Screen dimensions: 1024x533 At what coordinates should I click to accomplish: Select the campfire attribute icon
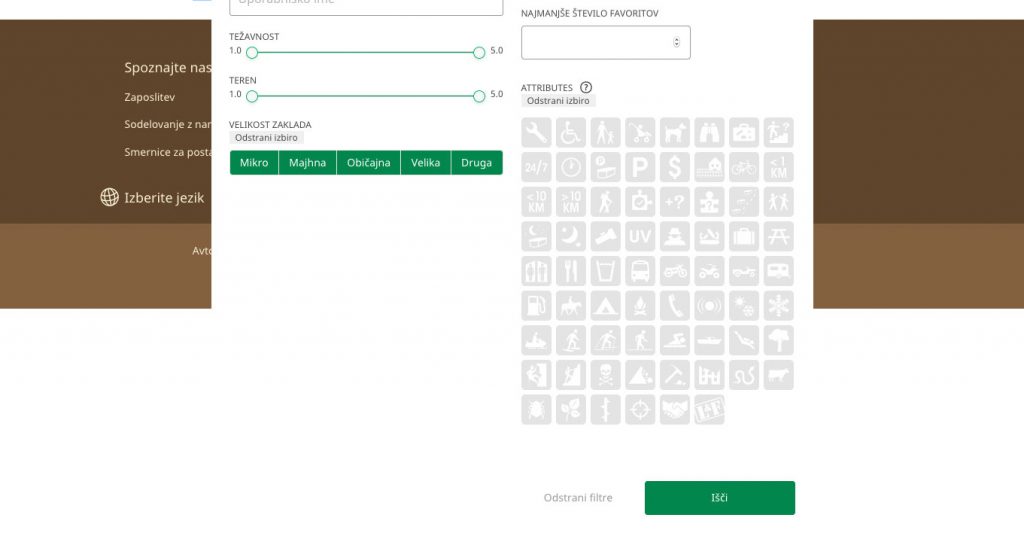(x=640, y=305)
